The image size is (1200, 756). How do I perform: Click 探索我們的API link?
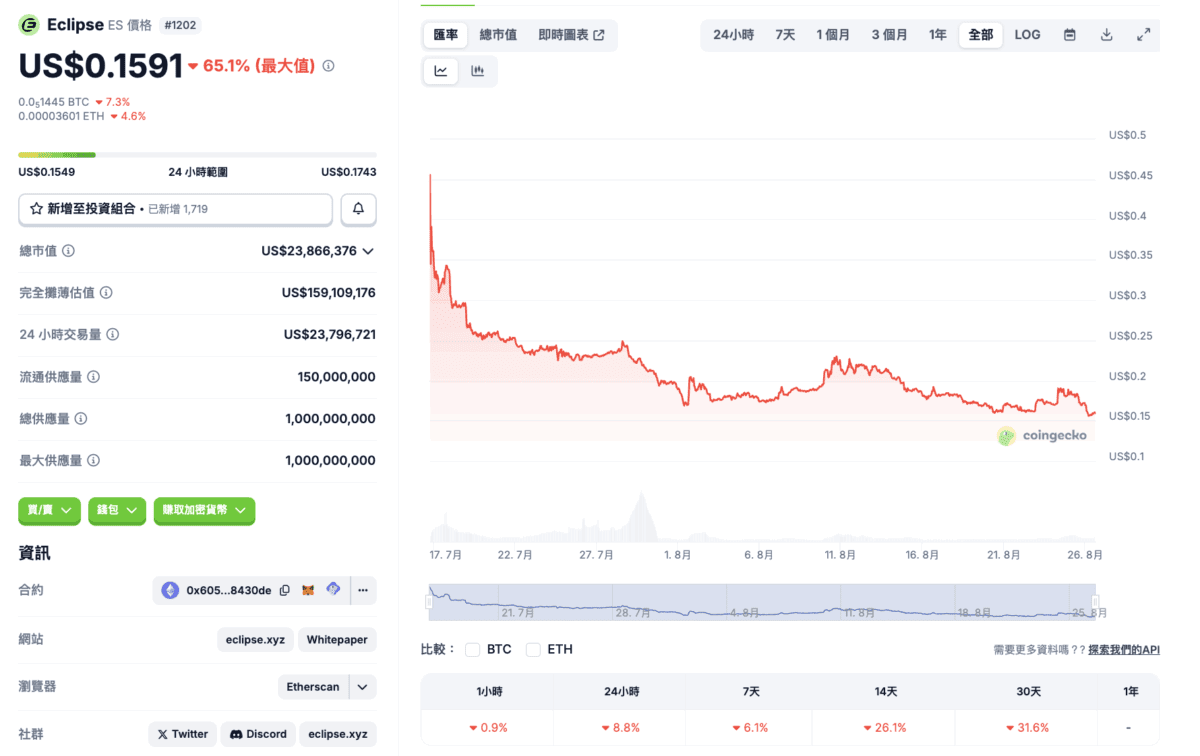pyautogui.click(x=1124, y=650)
